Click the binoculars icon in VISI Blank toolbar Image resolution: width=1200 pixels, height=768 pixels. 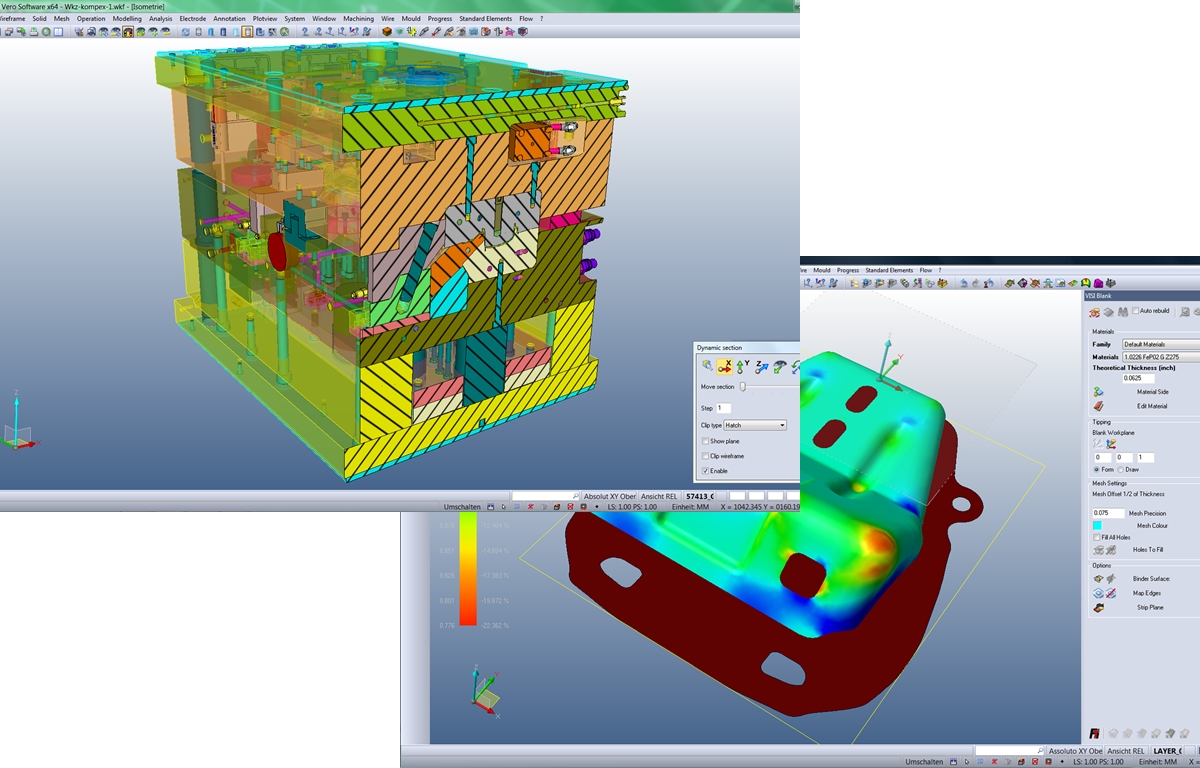coord(1122,312)
